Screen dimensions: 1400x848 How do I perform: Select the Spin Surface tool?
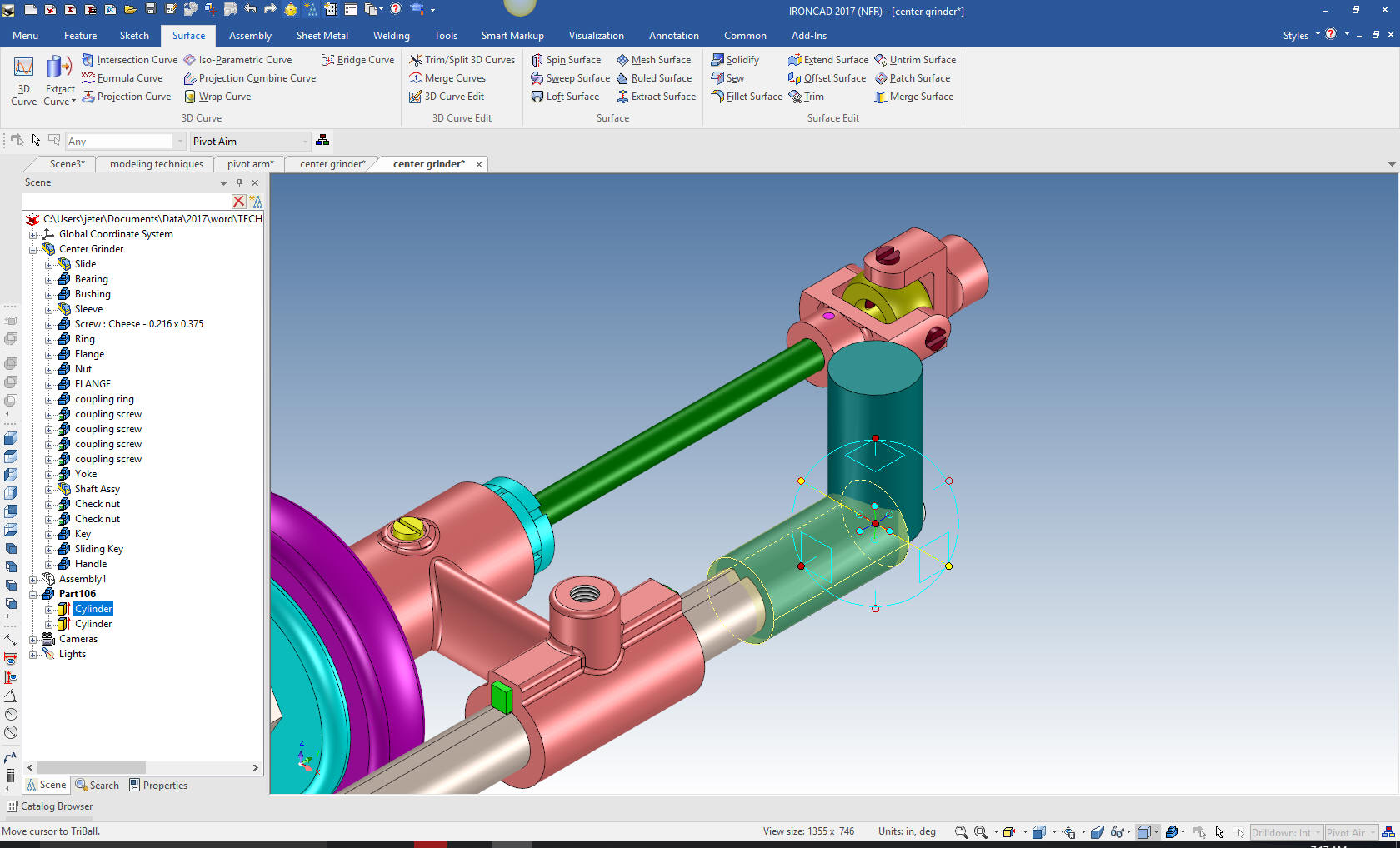566,60
